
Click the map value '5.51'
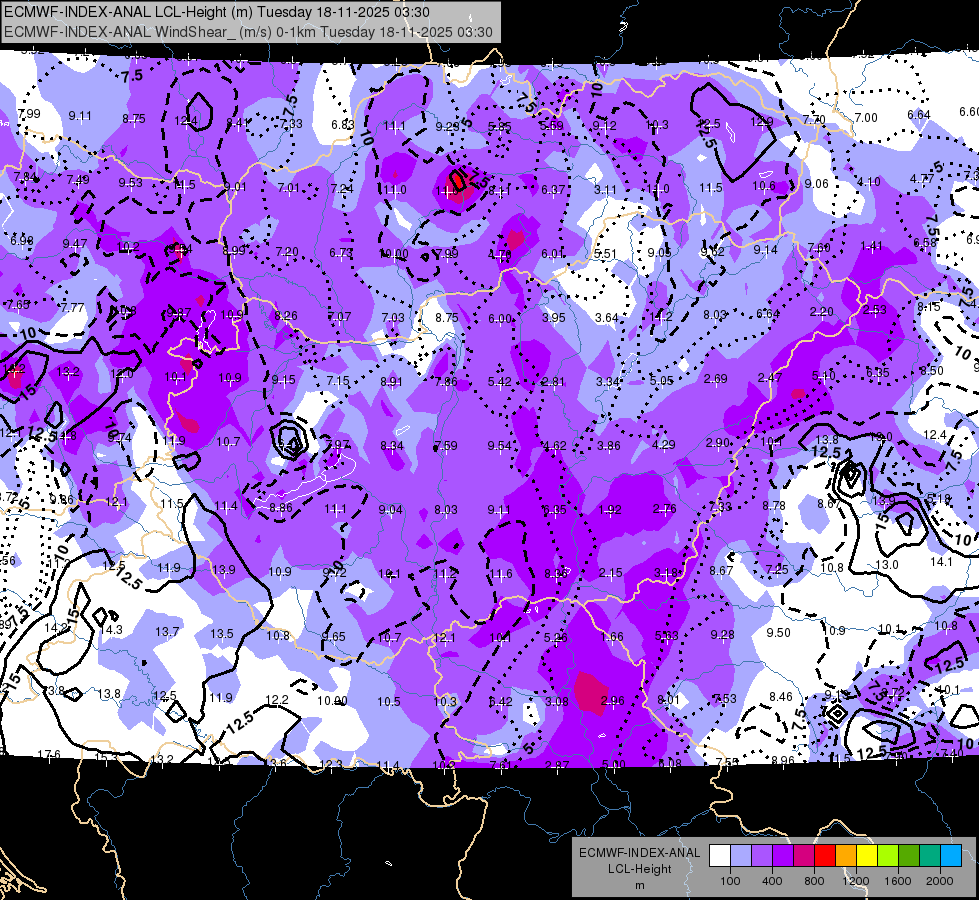pos(605,254)
